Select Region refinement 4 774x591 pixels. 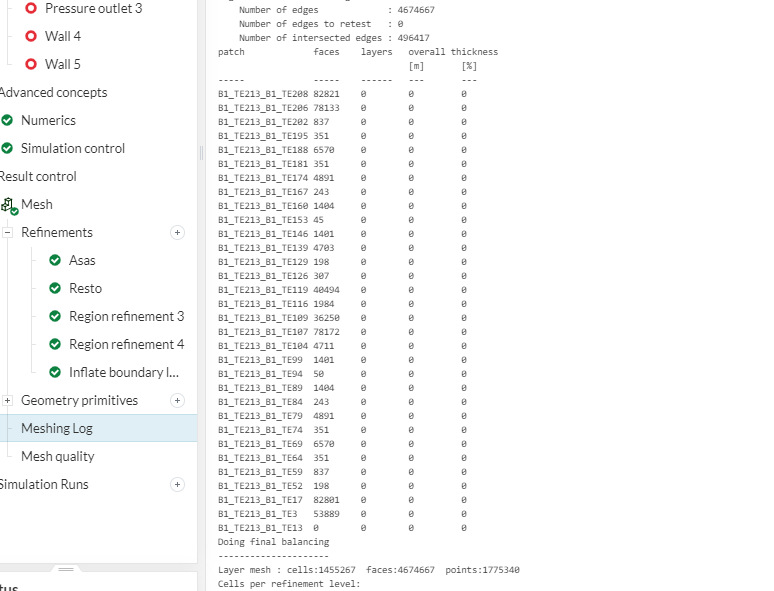click(126, 344)
